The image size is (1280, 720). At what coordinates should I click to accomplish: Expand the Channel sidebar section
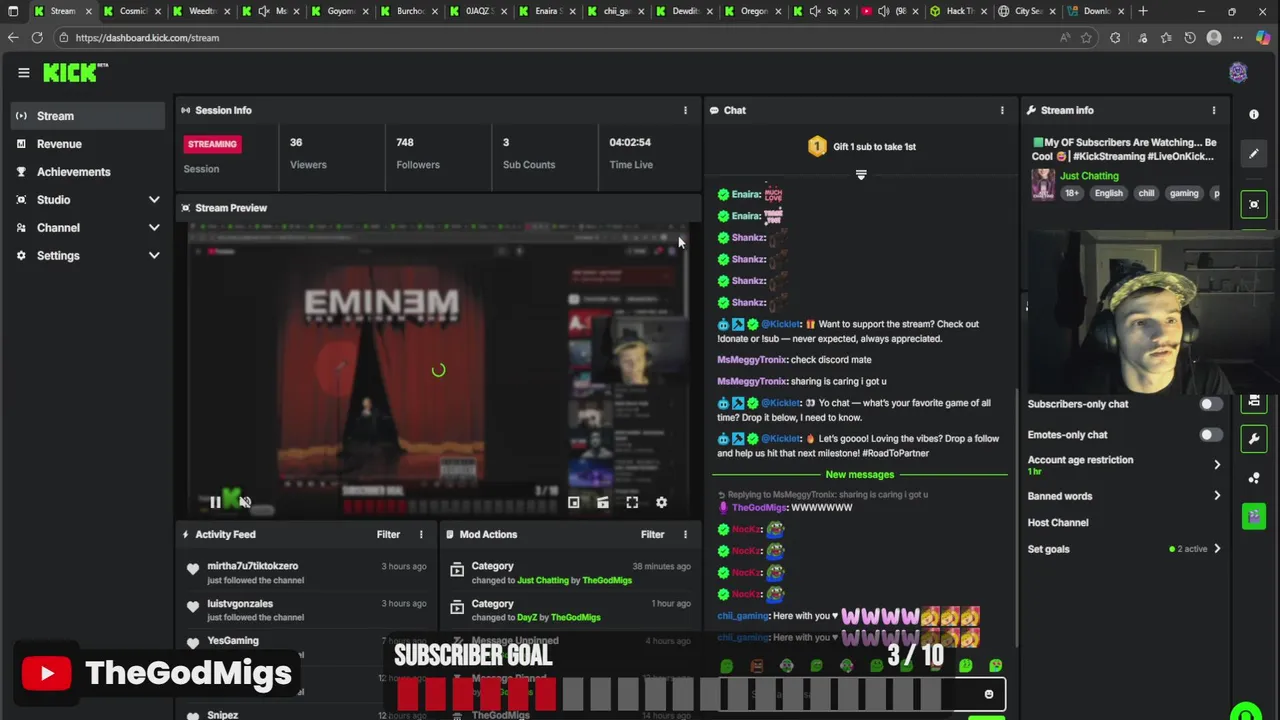[x=88, y=228]
